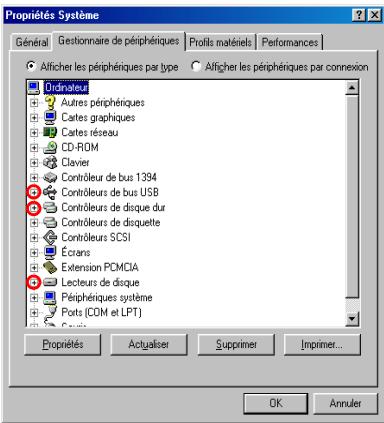Expand the Clavier node
384x423 pixels.
[x=34, y=162]
